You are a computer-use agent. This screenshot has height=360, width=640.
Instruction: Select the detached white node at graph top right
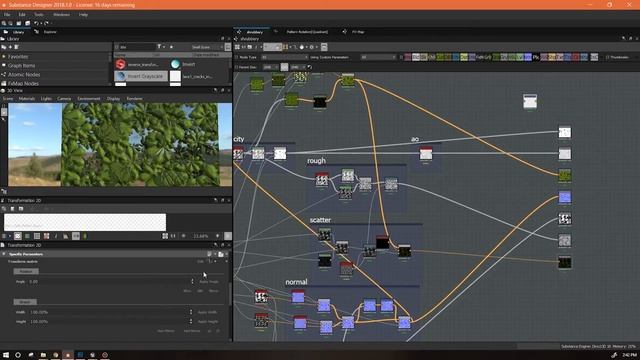point(530,101)
